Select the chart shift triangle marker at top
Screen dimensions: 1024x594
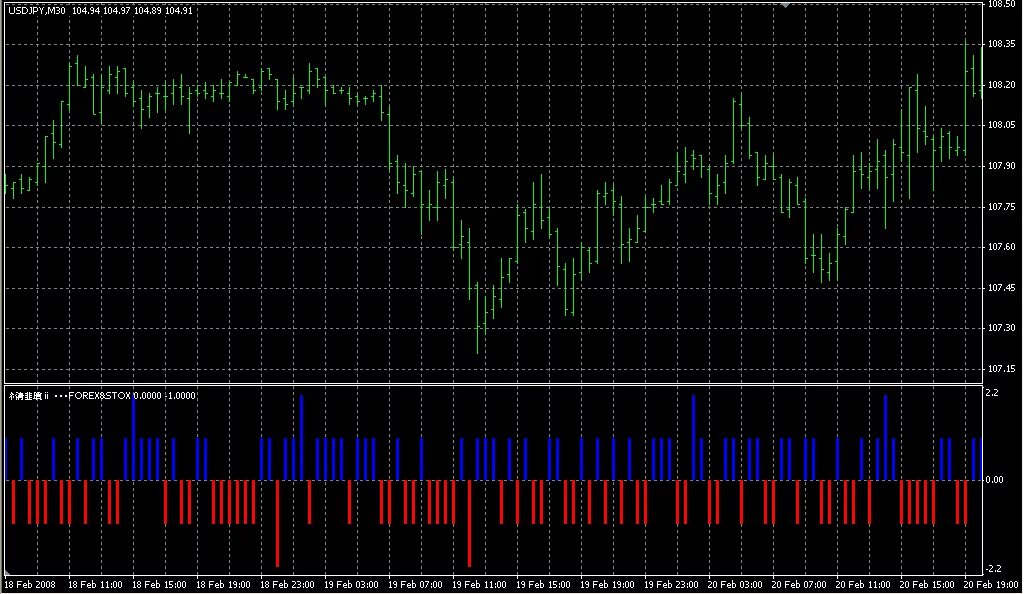(x=786, y=5)
